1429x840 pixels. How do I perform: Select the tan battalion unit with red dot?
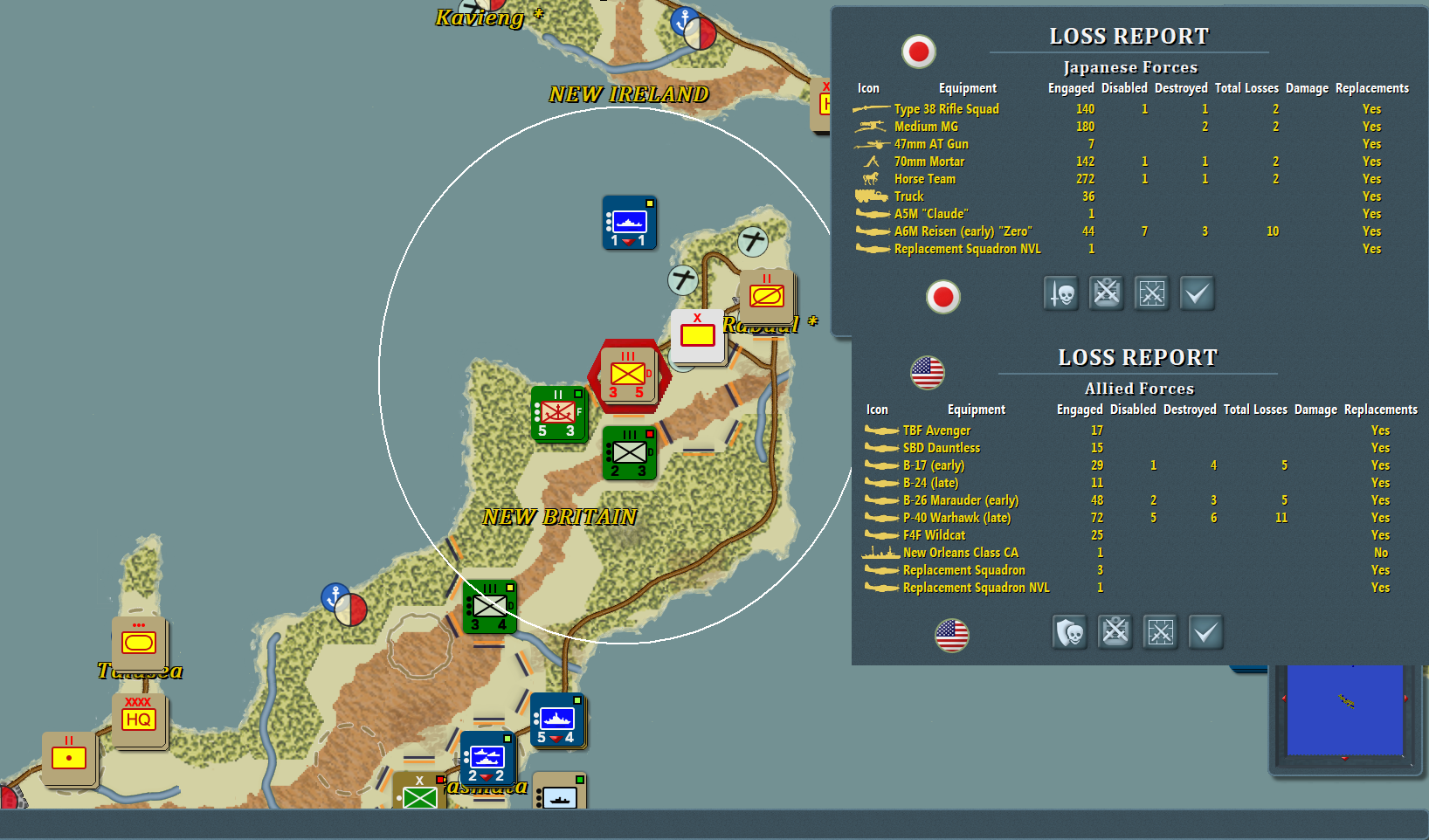pos(69,759)
